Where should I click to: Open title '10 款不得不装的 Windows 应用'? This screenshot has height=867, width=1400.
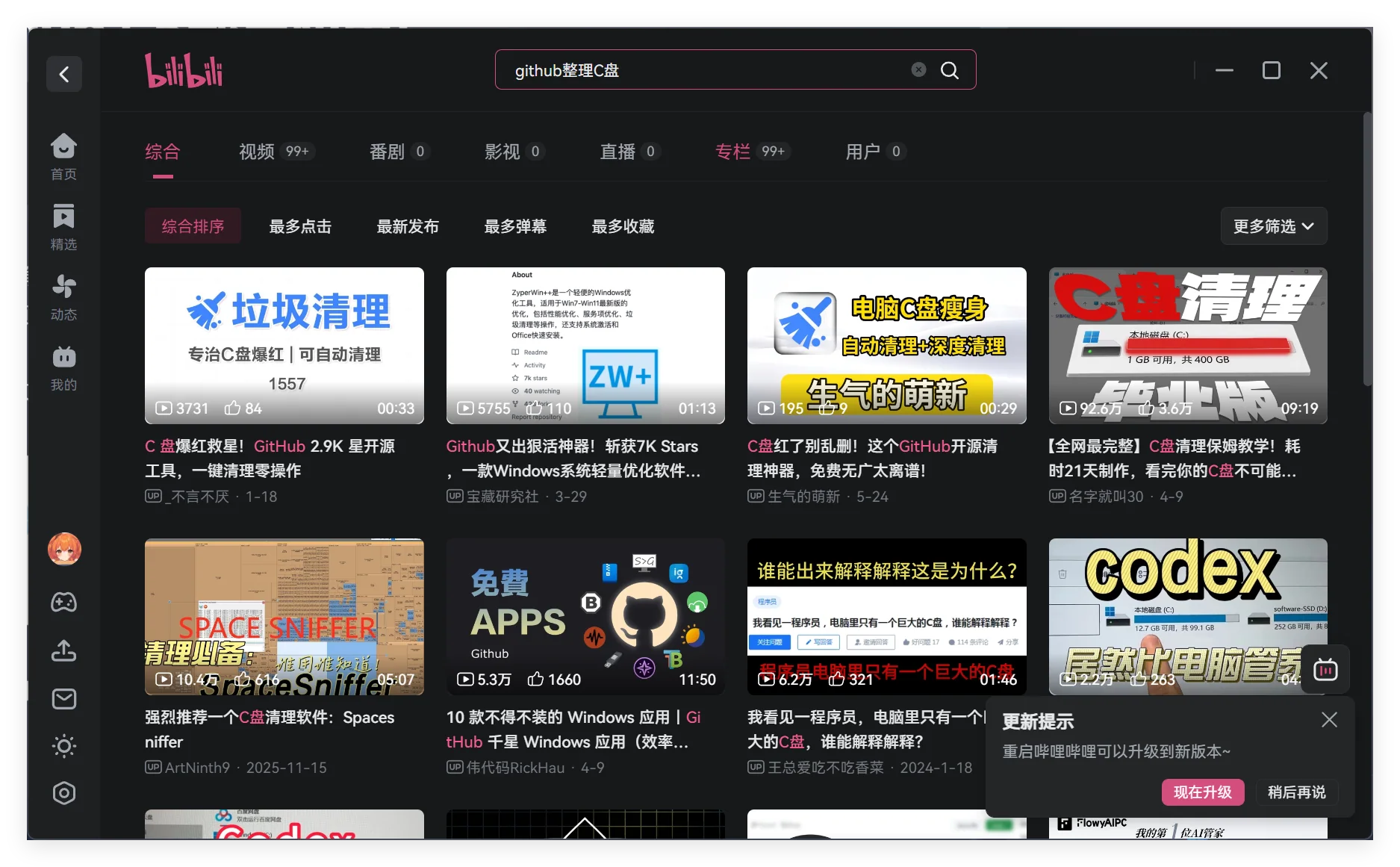point(573,730)
